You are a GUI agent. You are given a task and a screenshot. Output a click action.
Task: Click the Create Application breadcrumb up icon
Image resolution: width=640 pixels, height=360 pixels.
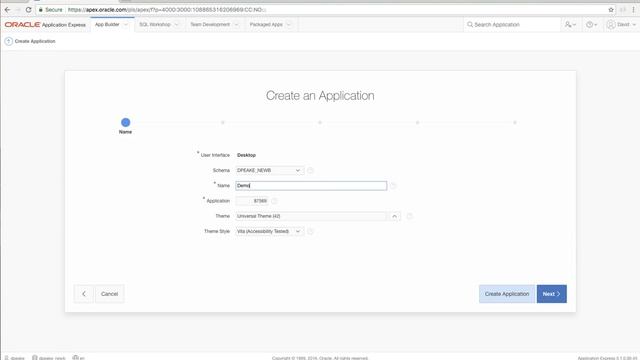pyautogui.click(x=8, y=41)
